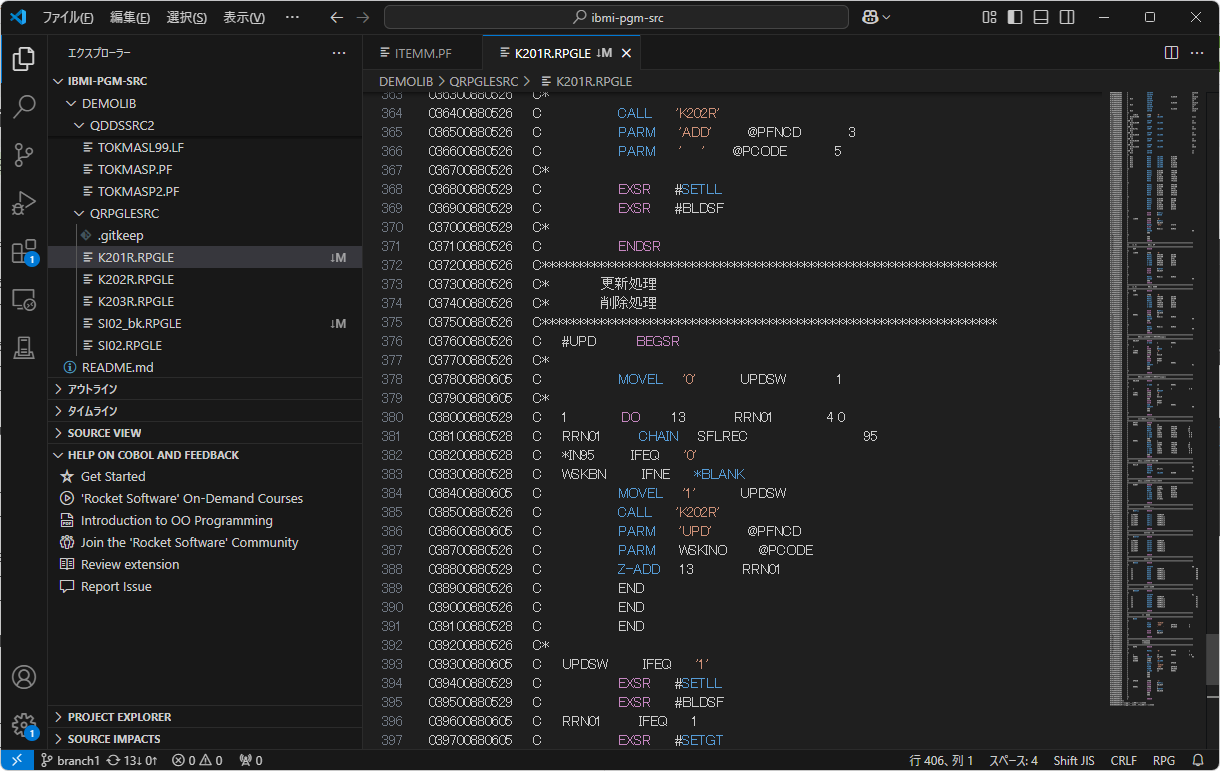Collapse the IBMI-PGM-SRC section
Image resolution: width=1220 pixels, height=771 pixels.
(205, 81)
